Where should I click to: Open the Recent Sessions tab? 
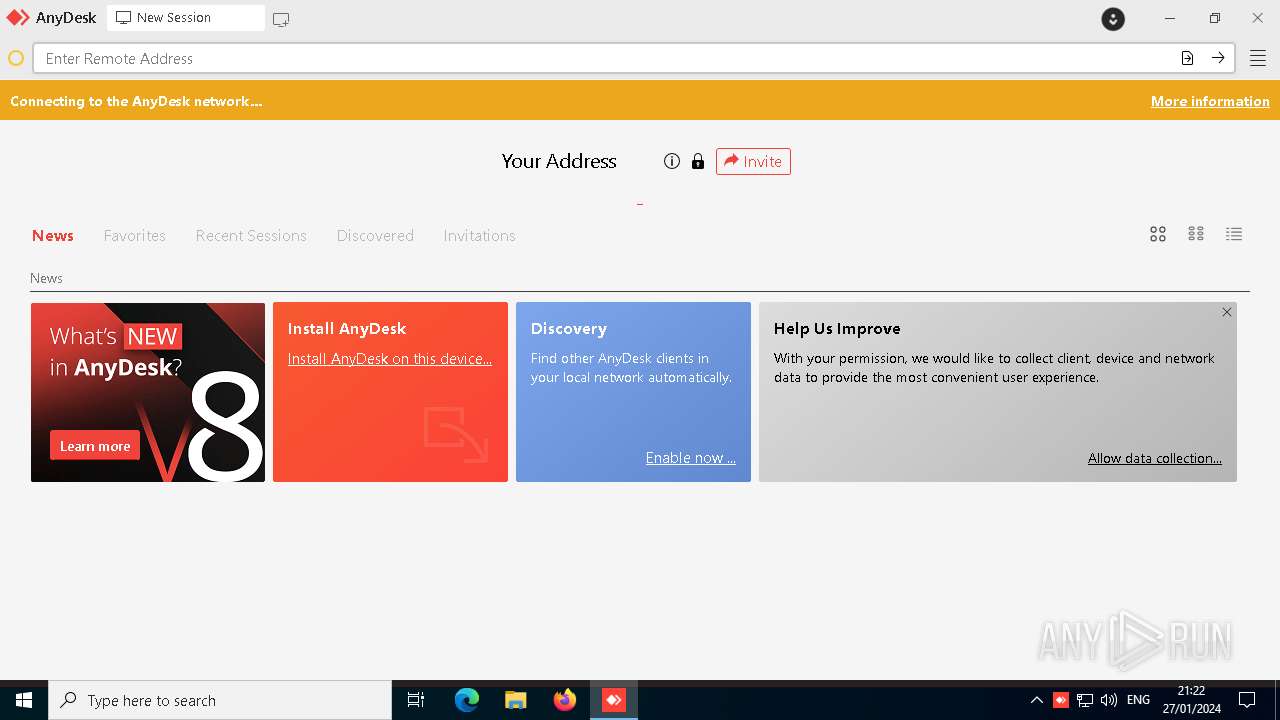tap(251, 236)
